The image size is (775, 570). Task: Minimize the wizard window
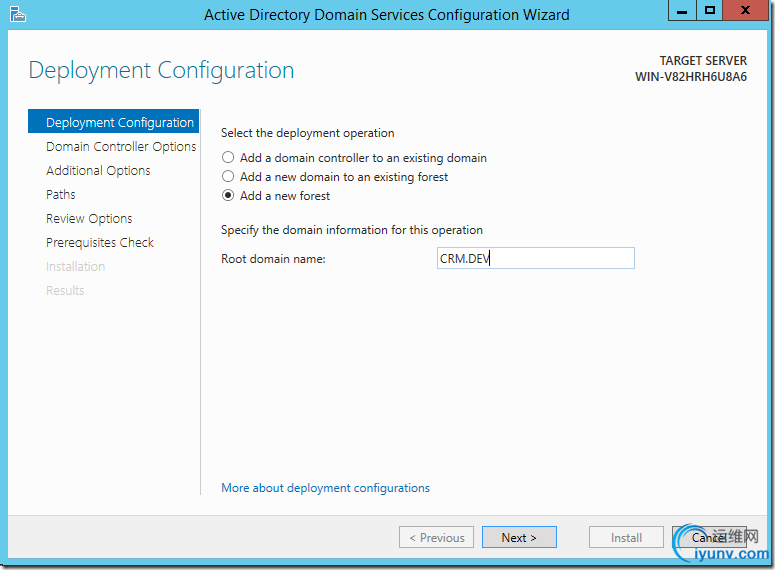pyautogui.click(x=682, y=10)
